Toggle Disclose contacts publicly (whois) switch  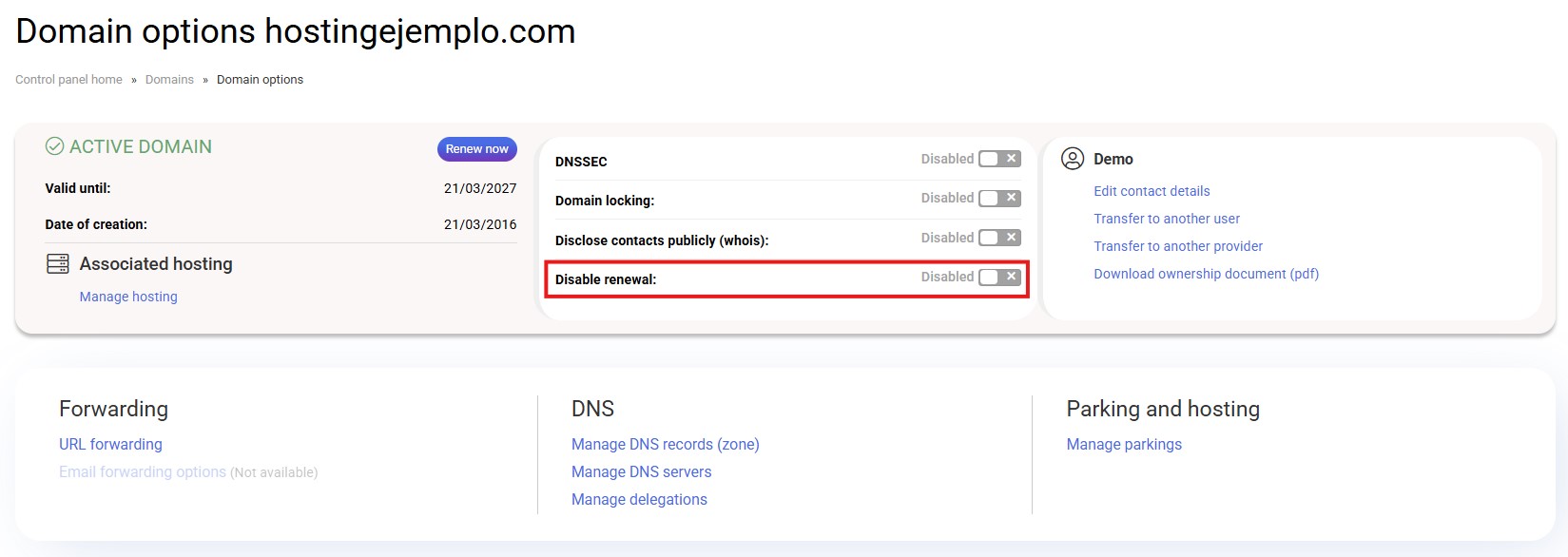click(x=999, y=238)
